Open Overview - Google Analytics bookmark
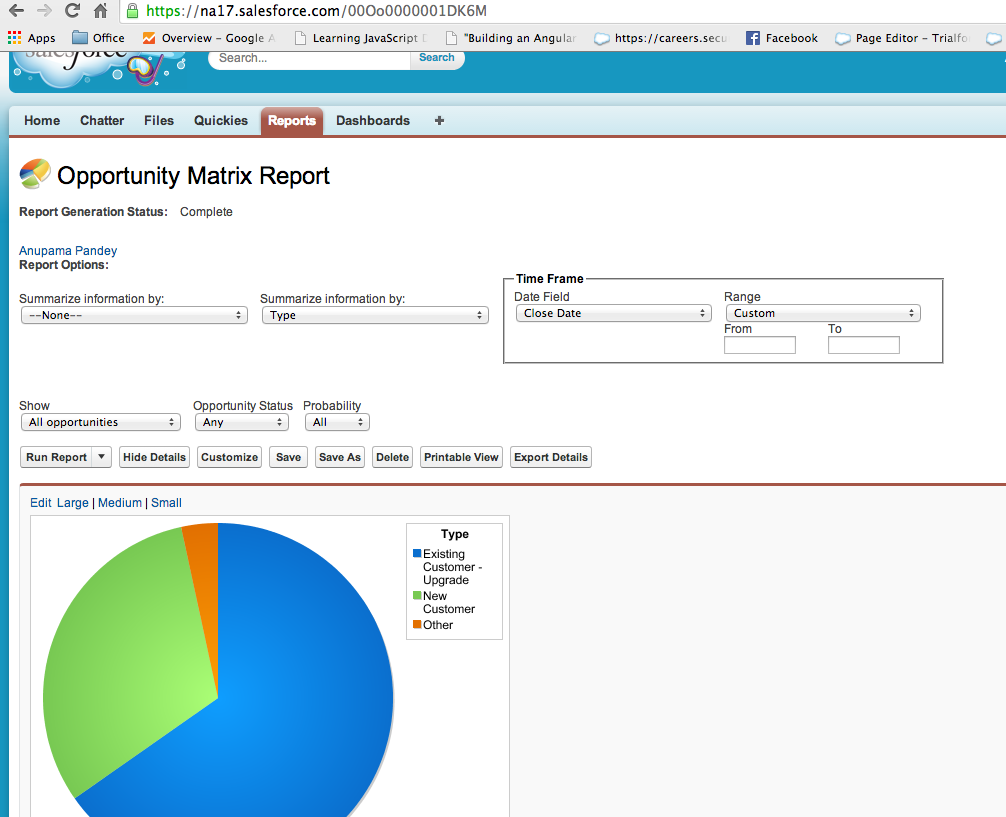Image resolution: width=1006 pixels, height=817 pixels. click(209, 38)
